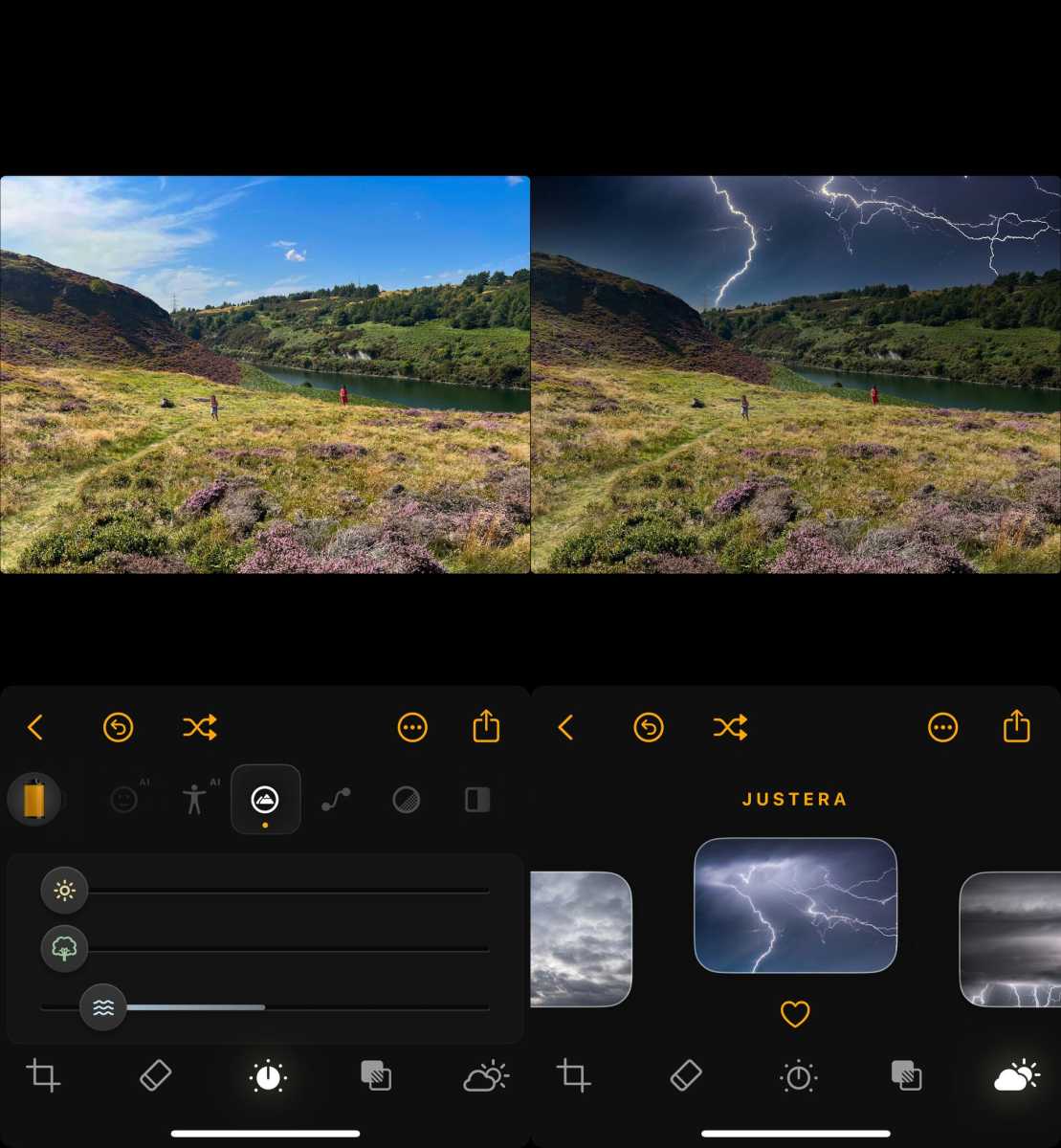This screenshot has height=1148, width=1061.
Task: Click the sun brightness slider handle
Action: click(x=64, y=891)
